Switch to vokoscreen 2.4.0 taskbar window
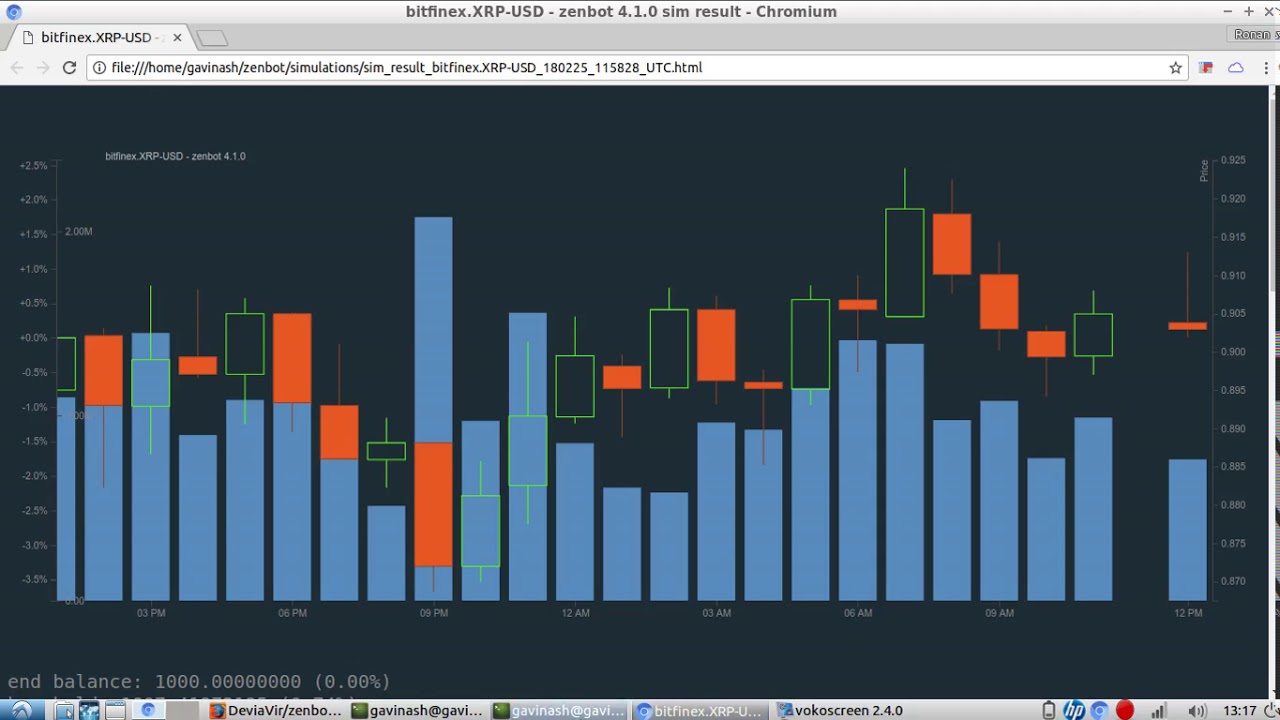 point(841,710)
